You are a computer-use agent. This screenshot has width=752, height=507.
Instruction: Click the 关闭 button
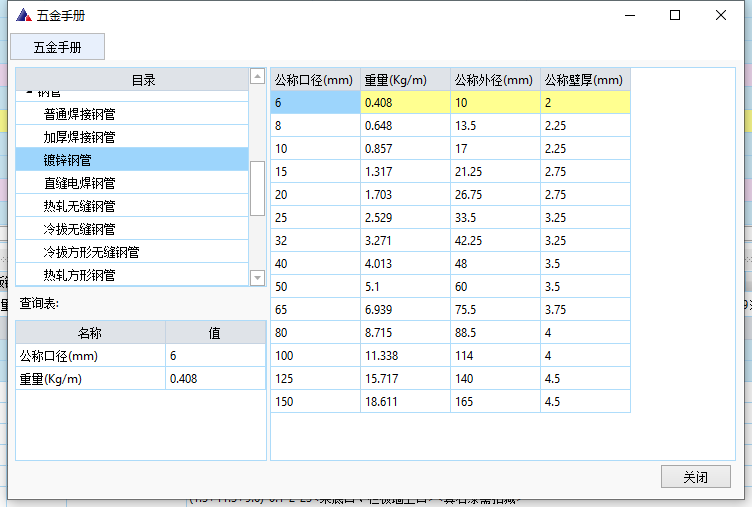pos(695,477)
